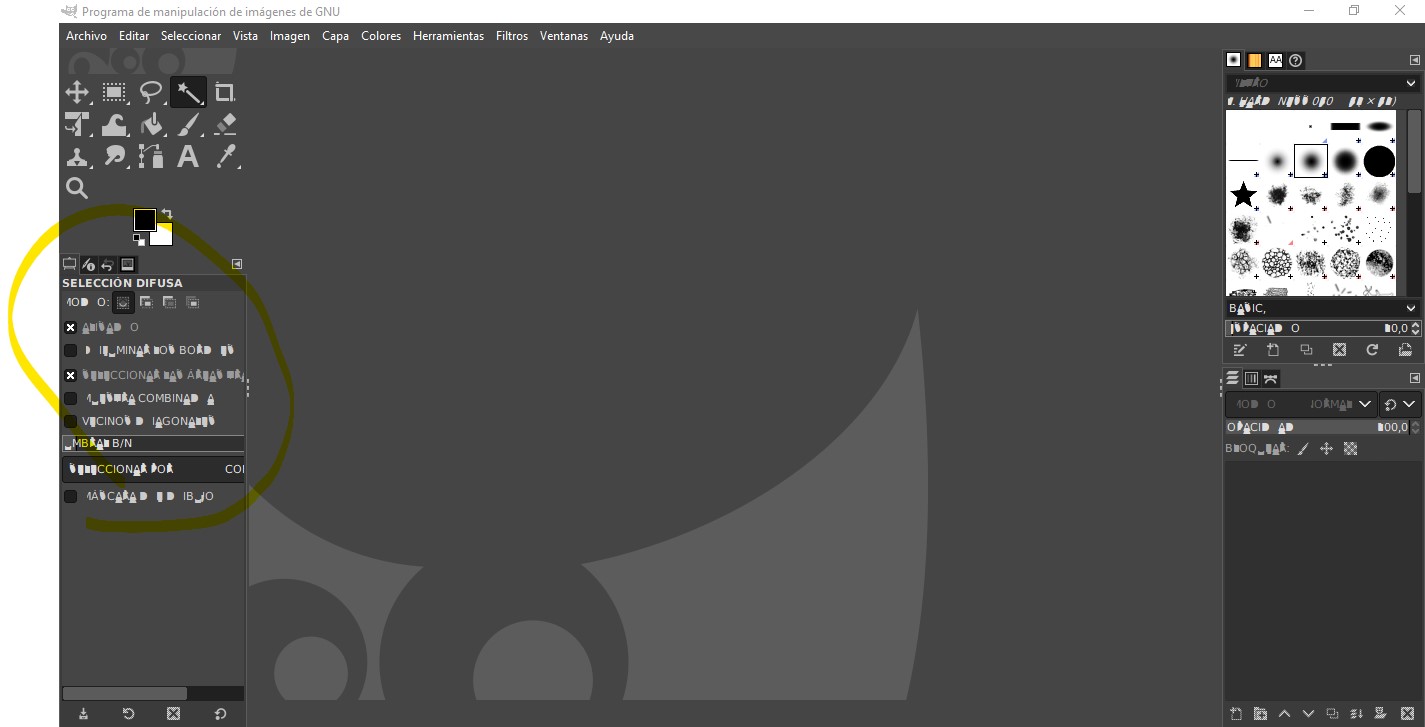Delete tool preset in tool options

tap(173, 714)
